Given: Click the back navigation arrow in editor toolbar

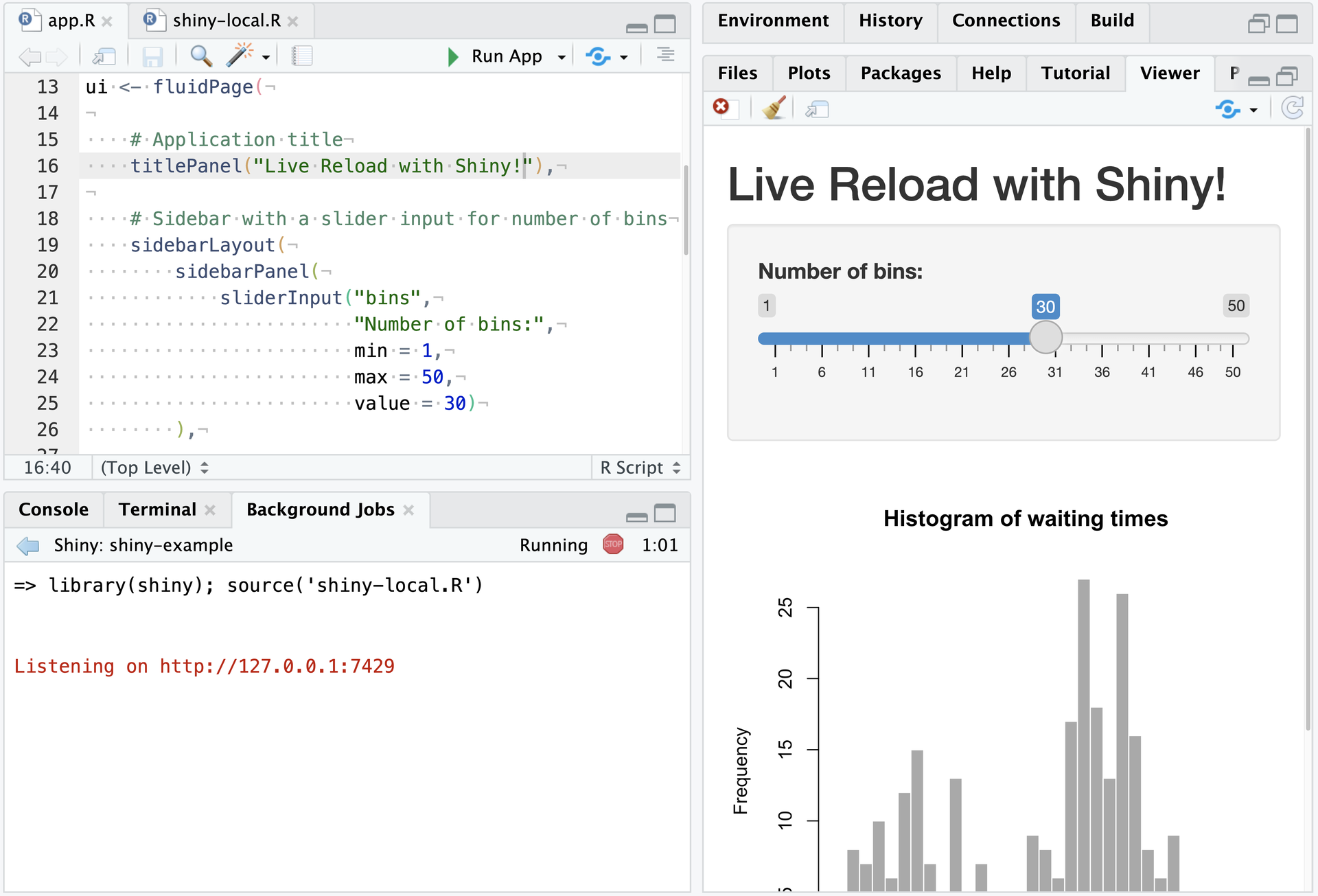Looking at the screenshot, I should [x=30, y=56].
